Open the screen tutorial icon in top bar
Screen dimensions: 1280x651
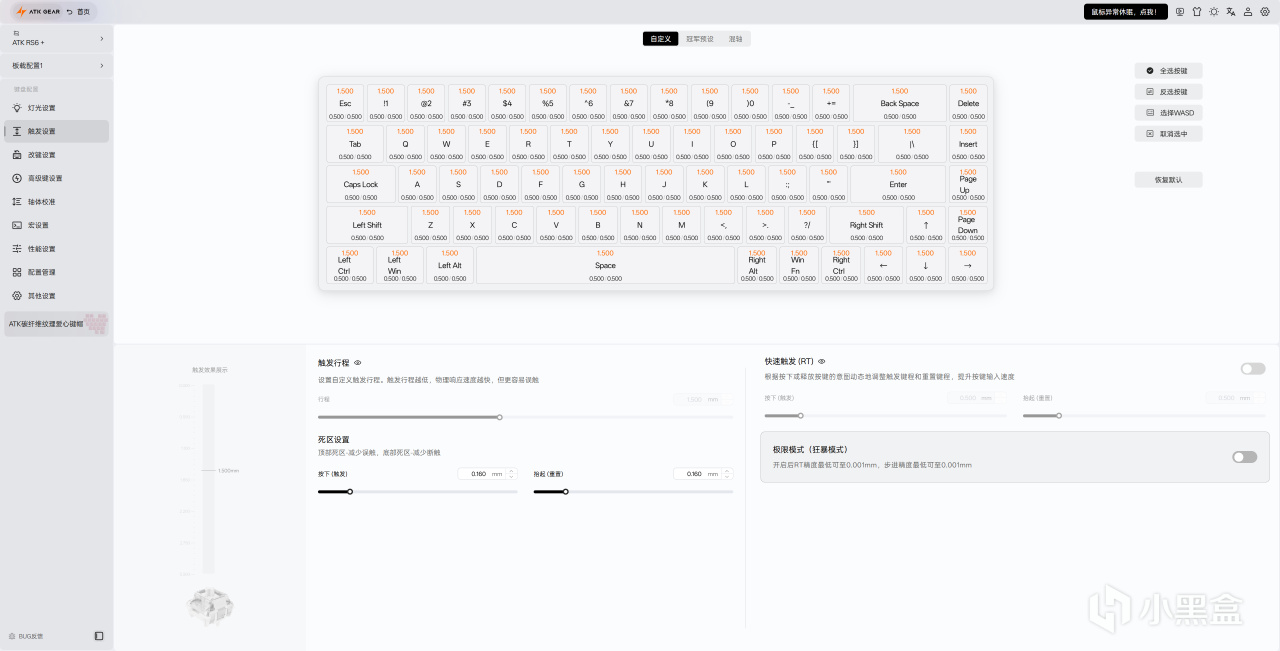1180,12
